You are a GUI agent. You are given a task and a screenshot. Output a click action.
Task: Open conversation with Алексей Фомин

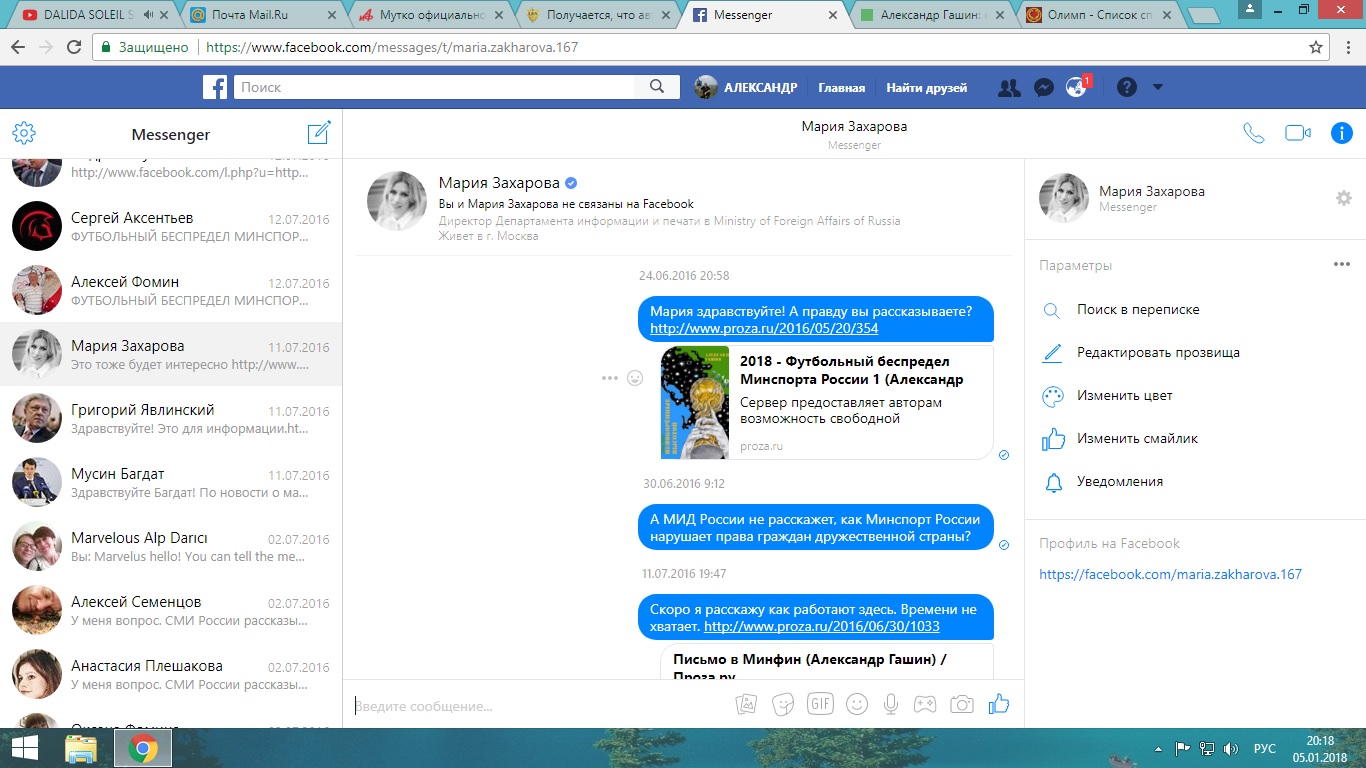(171, 290)
